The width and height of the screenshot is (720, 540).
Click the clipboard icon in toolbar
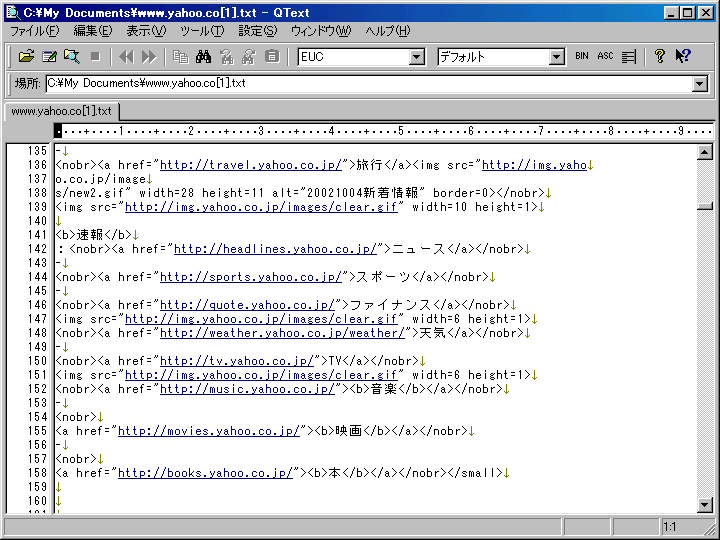(x=272, y=56)
